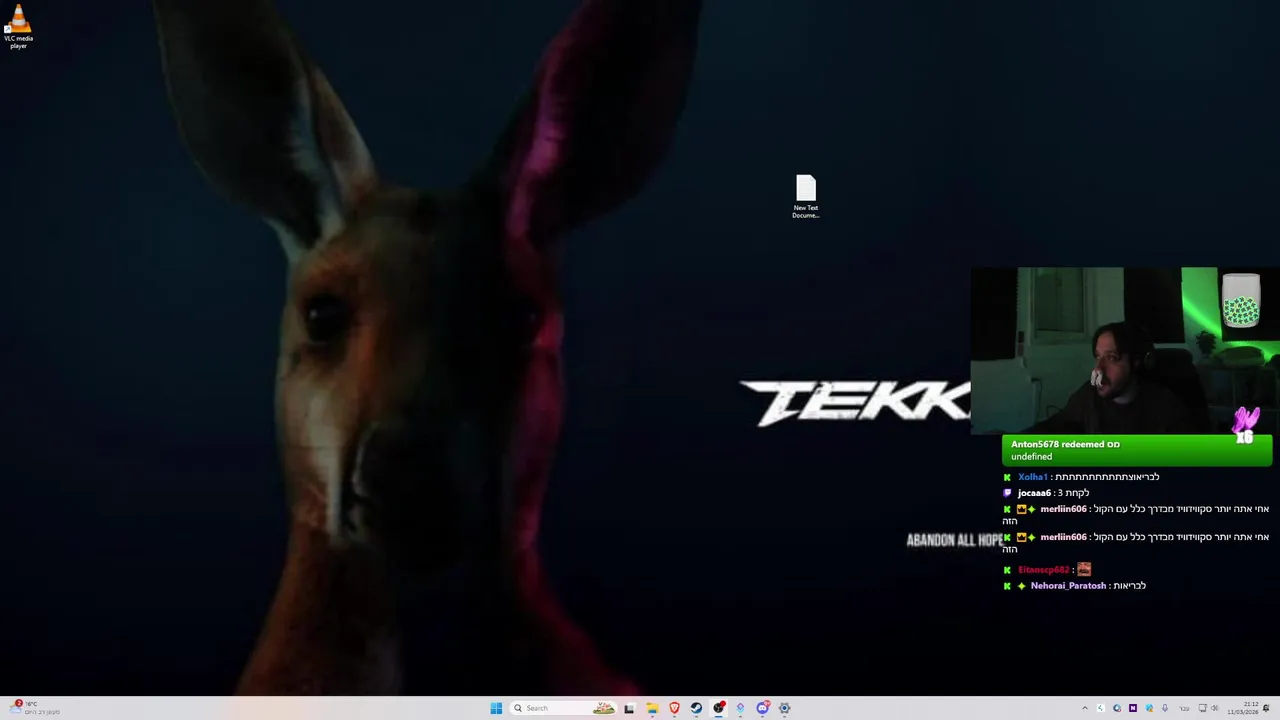
Task: Open Task View from the taskbar
Action: pyautogui.click(x=629, y=708)
